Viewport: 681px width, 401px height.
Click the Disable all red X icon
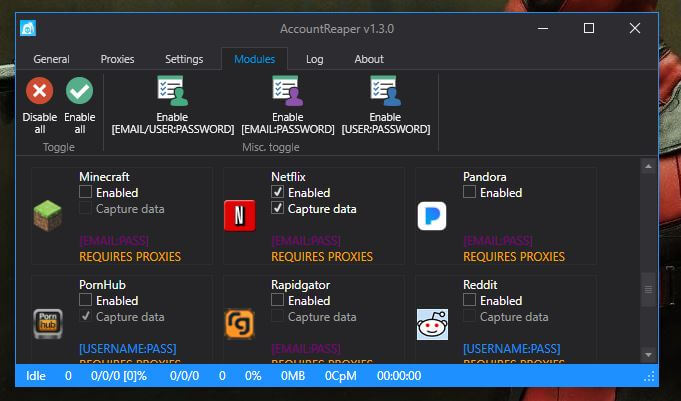40,91
